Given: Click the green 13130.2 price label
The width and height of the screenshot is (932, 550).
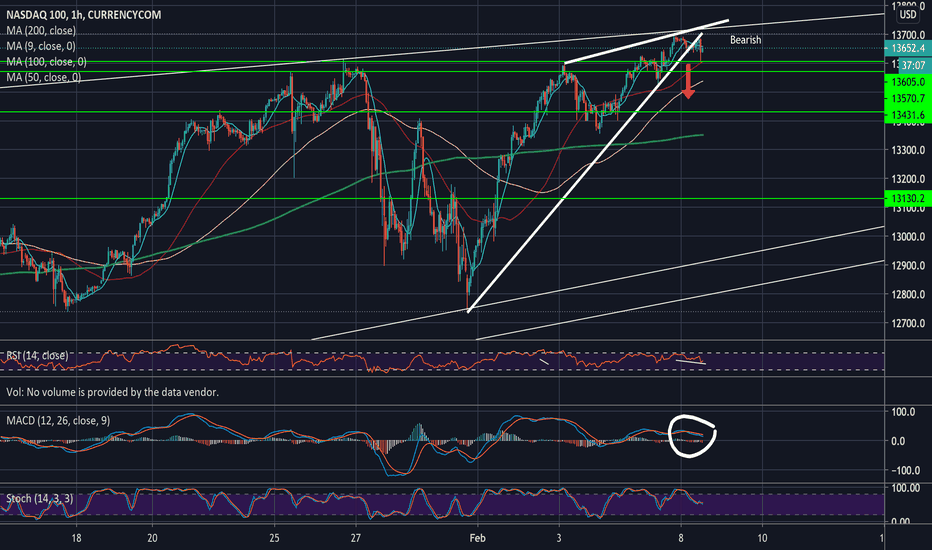Looking at the screenshot, I should coord(908,198).
